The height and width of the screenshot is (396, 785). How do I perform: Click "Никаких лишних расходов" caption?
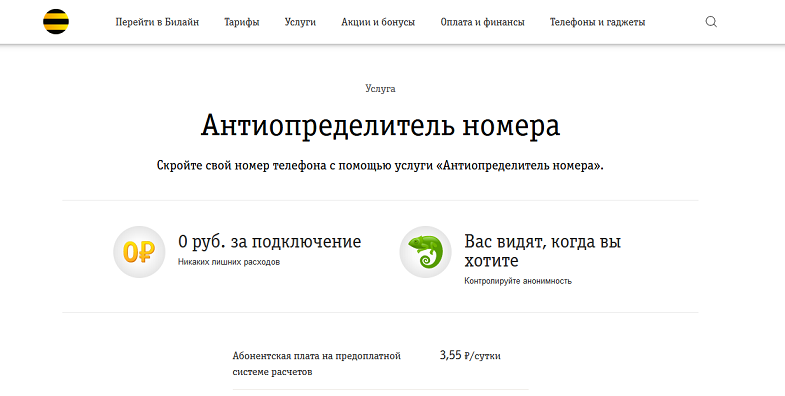click(229, 262)
